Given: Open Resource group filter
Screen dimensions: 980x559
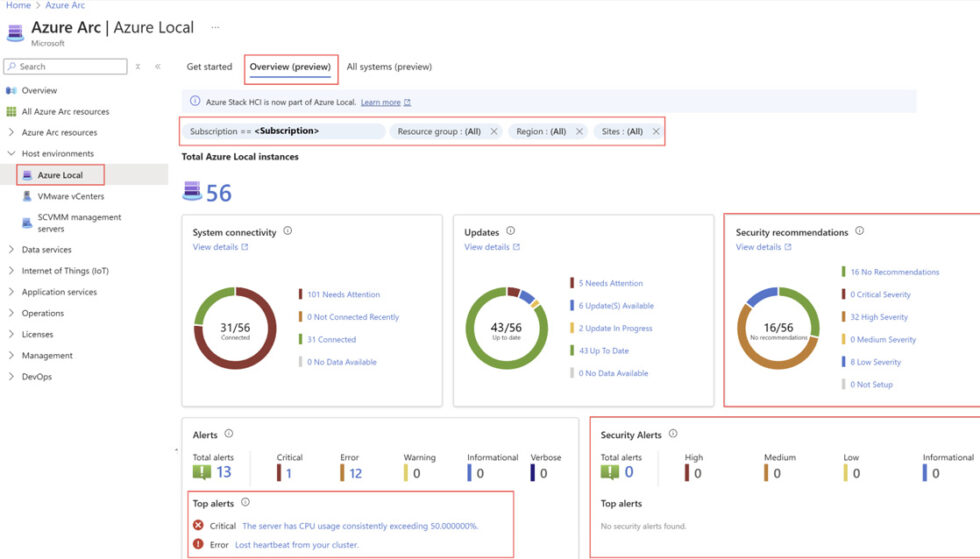Looking at the screenshot, I should coord(439,132).
